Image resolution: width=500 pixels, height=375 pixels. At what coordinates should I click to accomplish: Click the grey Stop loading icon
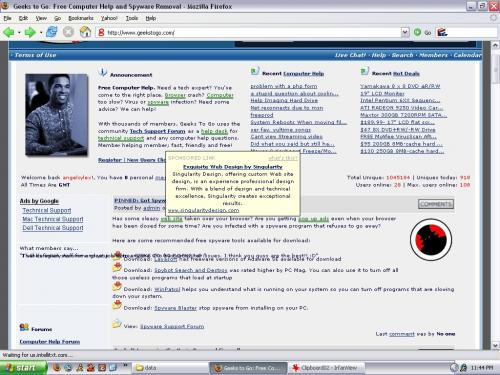(68, 32)
